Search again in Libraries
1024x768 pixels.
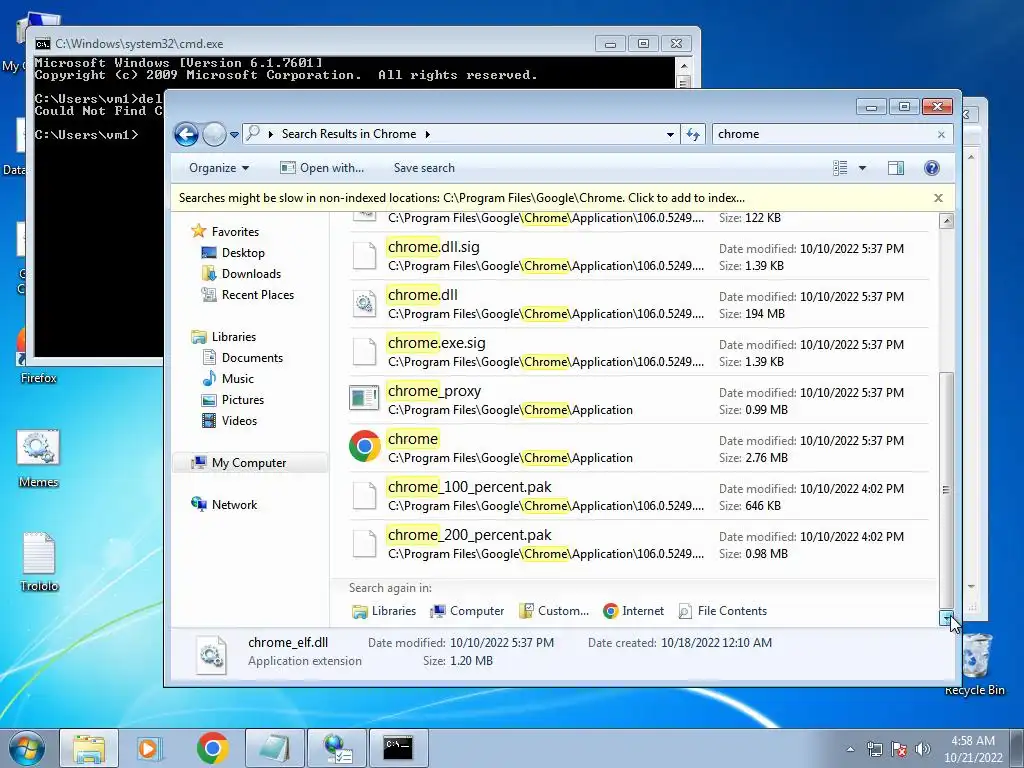pyautogui.click(x=384, y=611)
